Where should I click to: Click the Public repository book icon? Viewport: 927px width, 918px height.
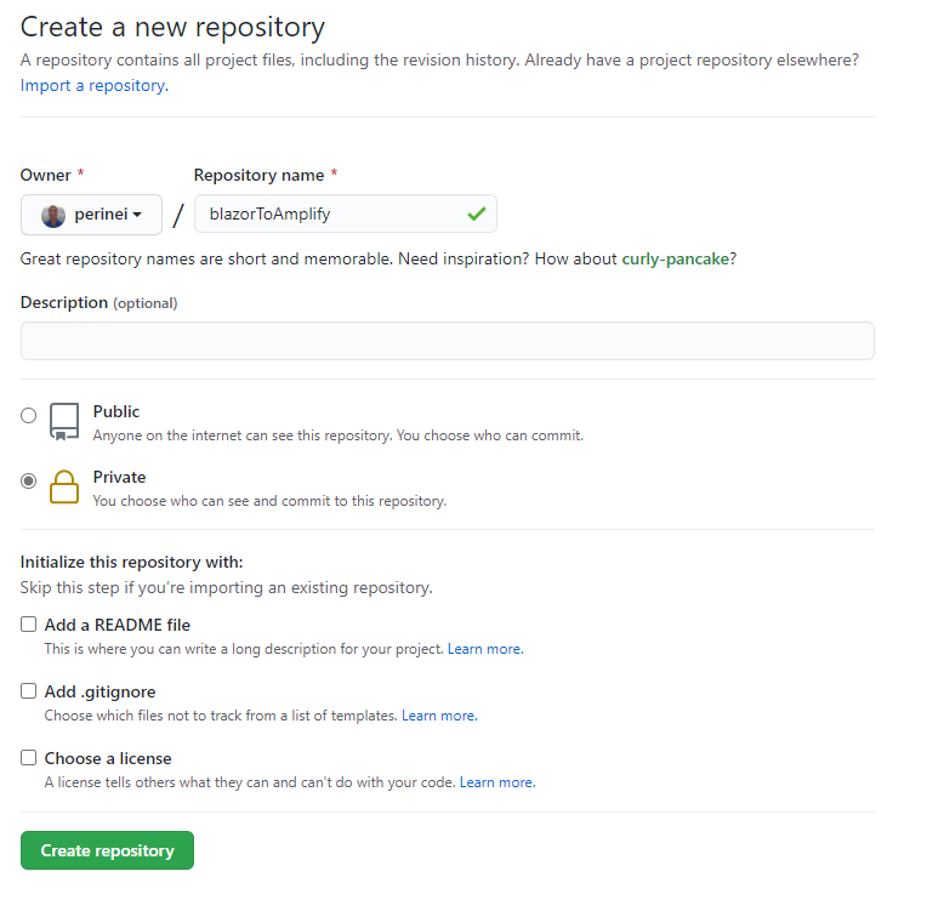click(62, 418)
